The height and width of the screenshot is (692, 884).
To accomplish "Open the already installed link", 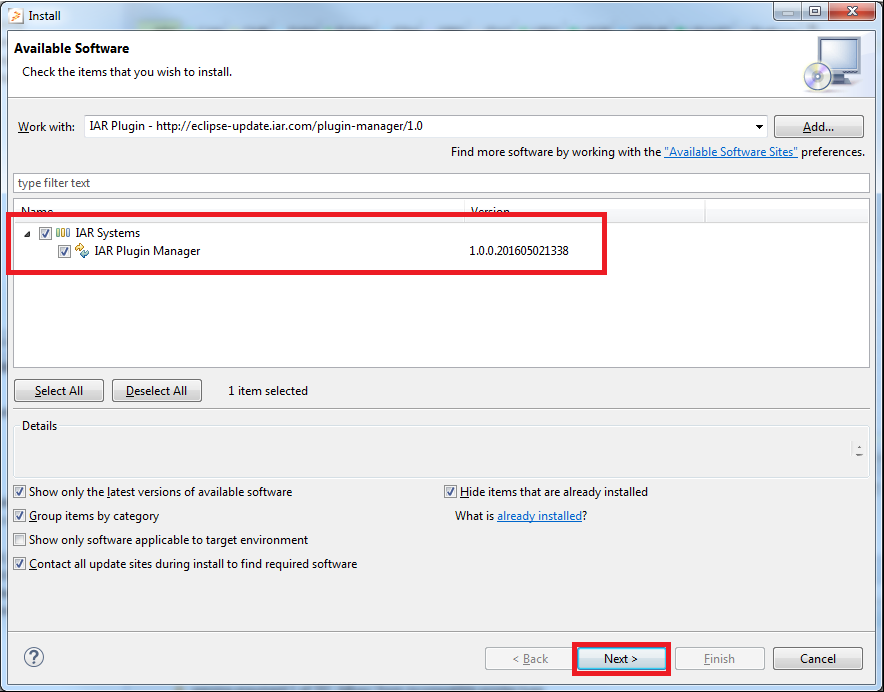I will pyautogui.click(x=539, y=515).
